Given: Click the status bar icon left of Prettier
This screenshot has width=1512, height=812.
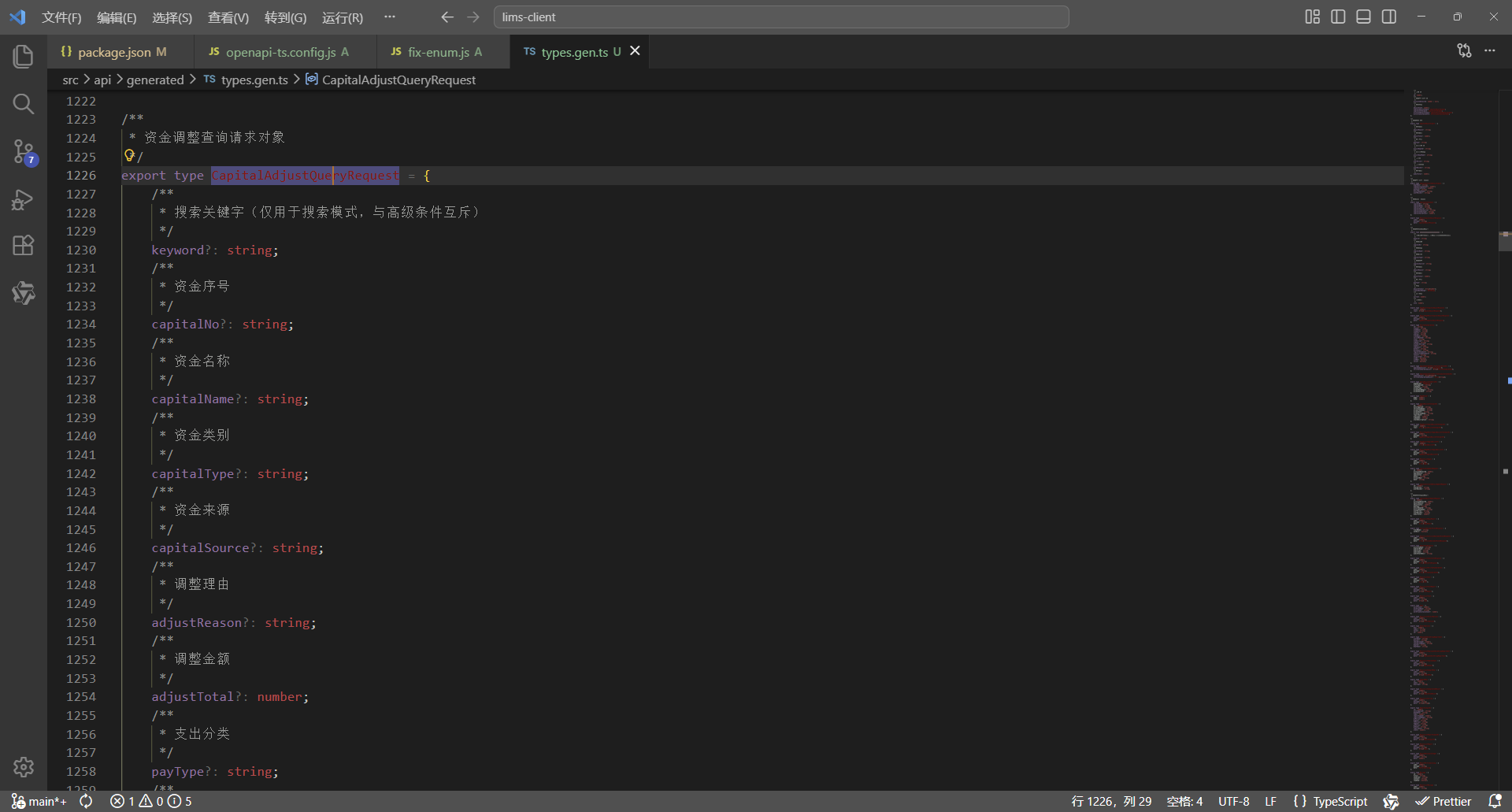Looking at the screenshot, I should pyautogui.click(x=1392, y=801).
